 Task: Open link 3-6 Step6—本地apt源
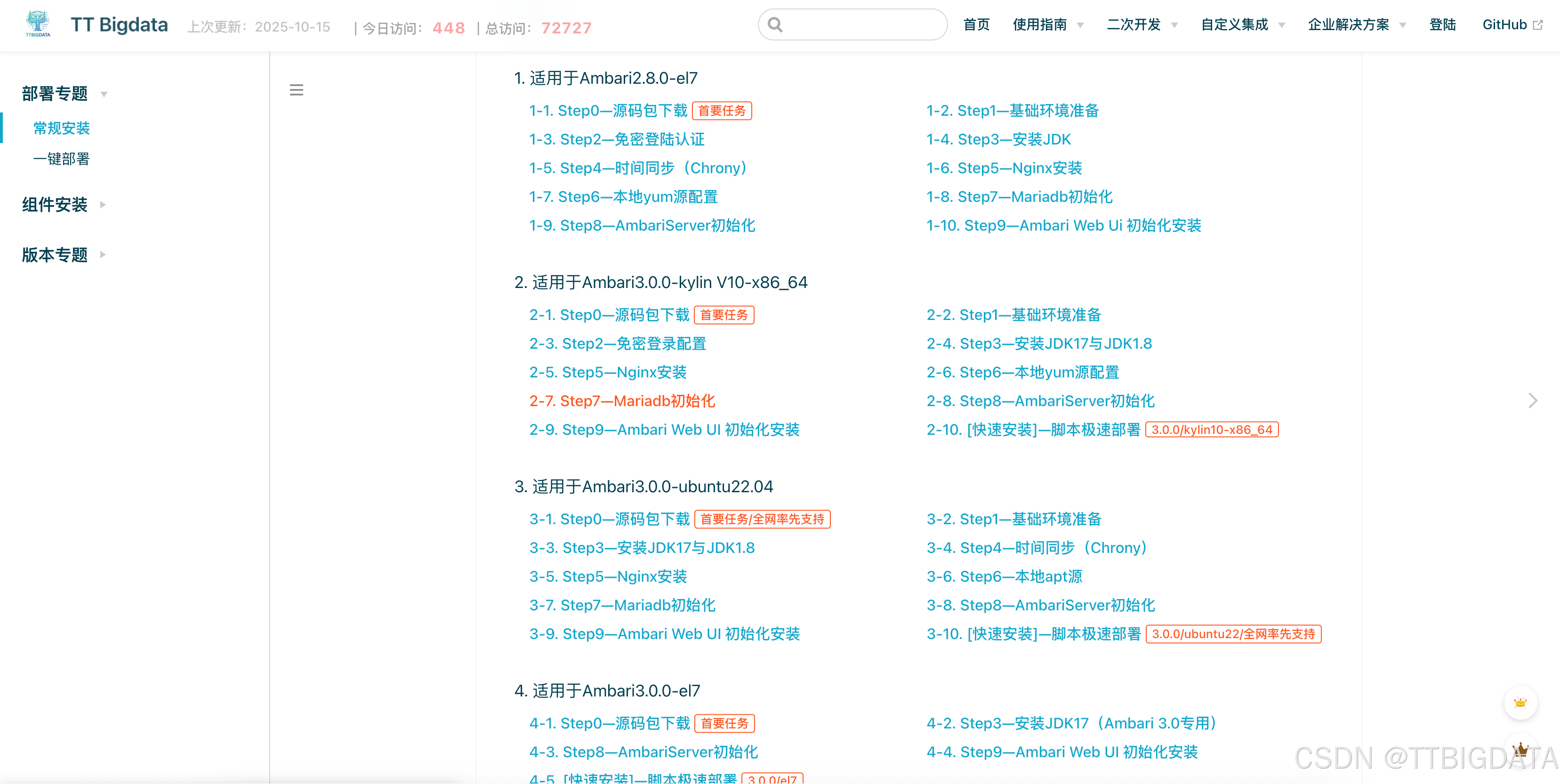click(x=1004, y=576)
